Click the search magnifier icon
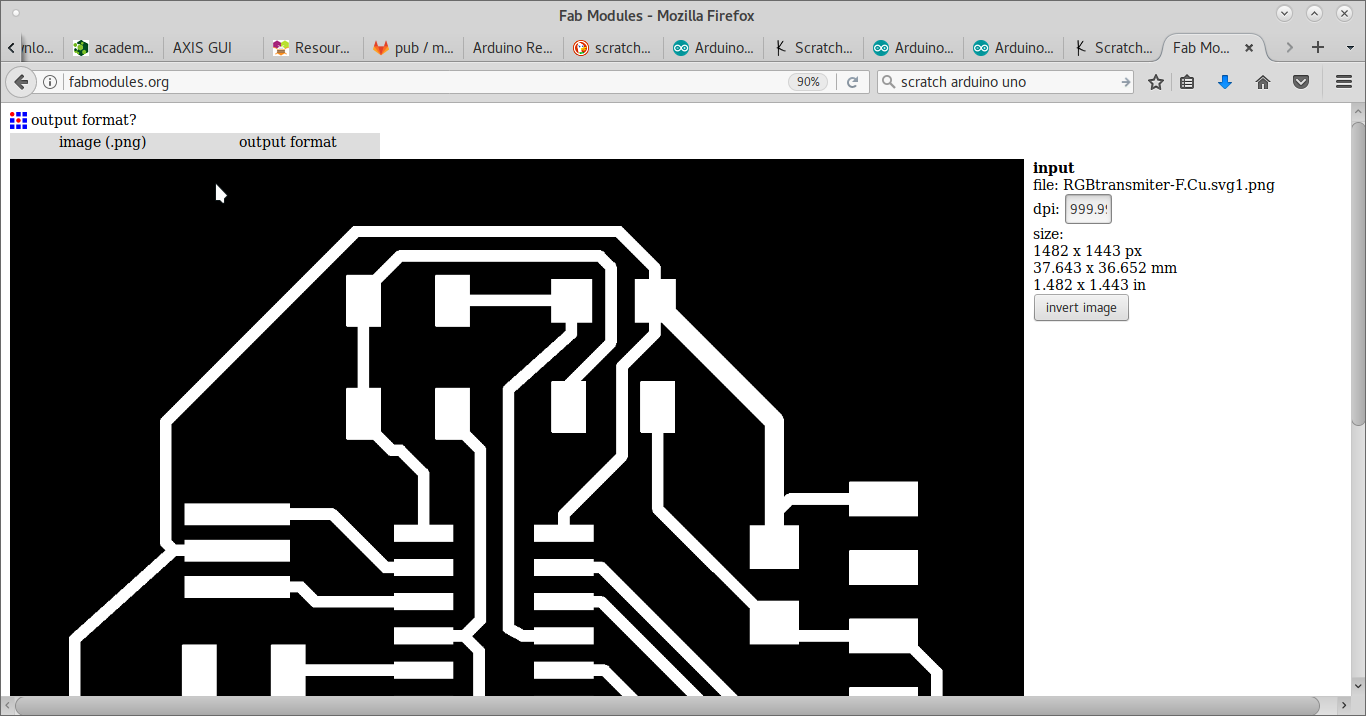The height and width of the screenshot is (716, 1366). pos(887,82)
